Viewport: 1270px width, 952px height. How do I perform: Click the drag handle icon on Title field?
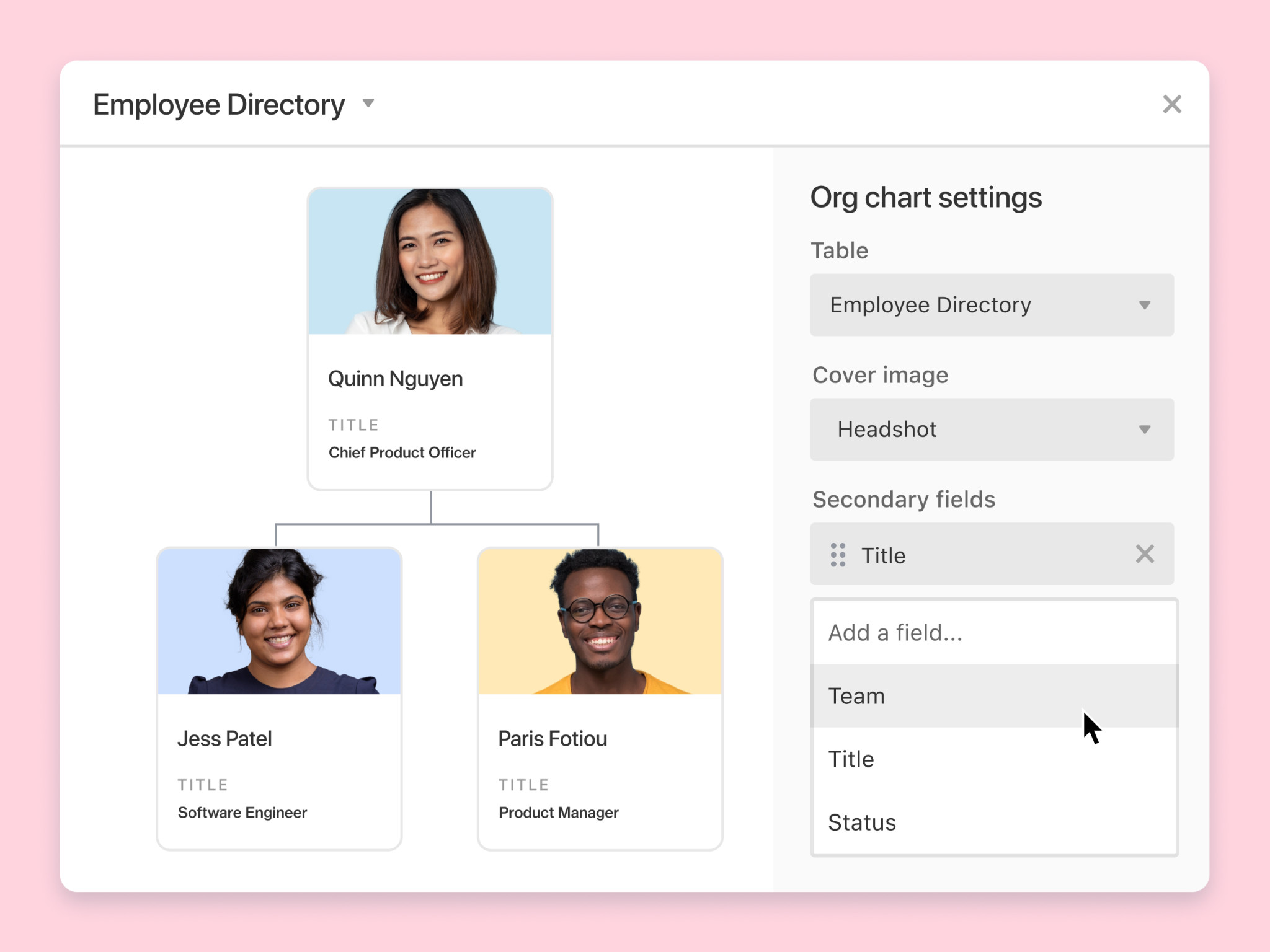pos(838,555)
